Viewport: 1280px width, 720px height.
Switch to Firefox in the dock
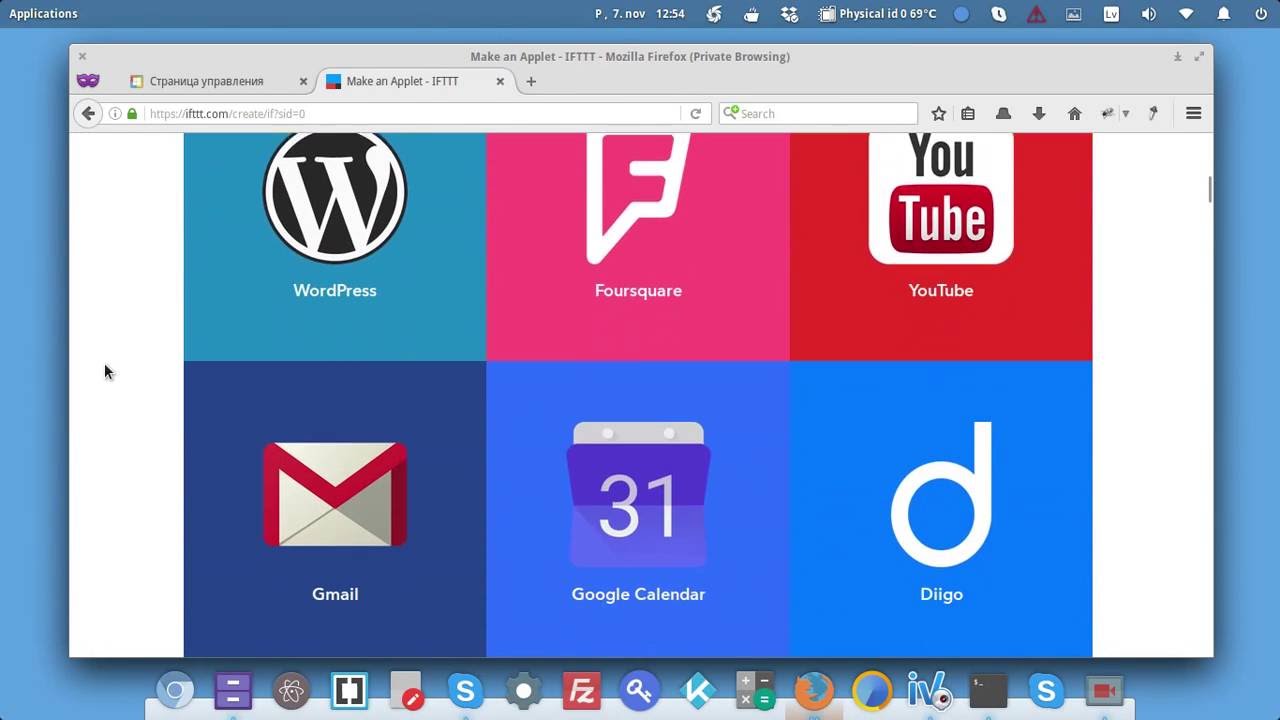(814, 691)
